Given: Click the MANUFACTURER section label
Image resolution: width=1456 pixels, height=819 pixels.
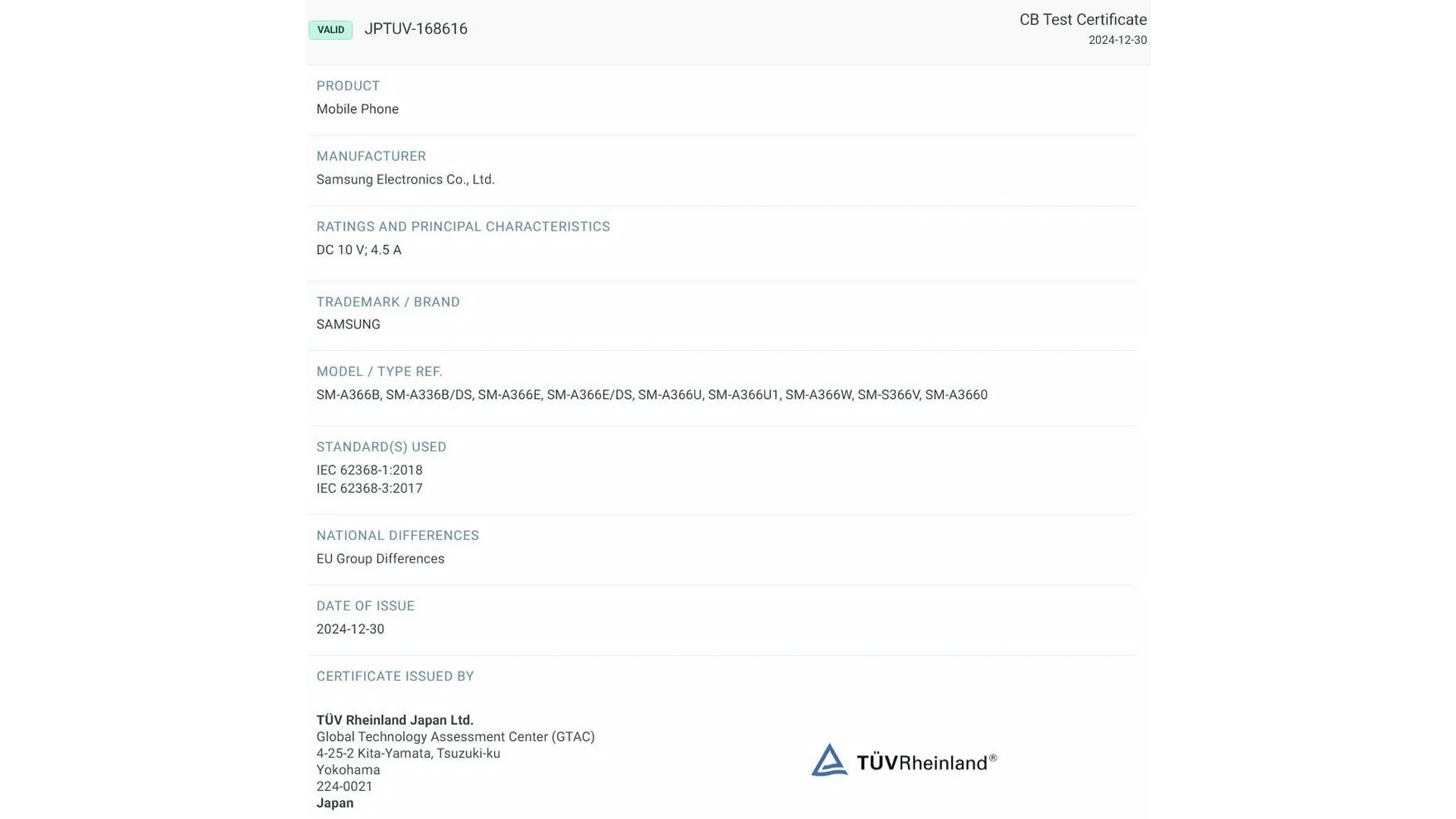Looking at the screenshot, I should coord(371,156).
